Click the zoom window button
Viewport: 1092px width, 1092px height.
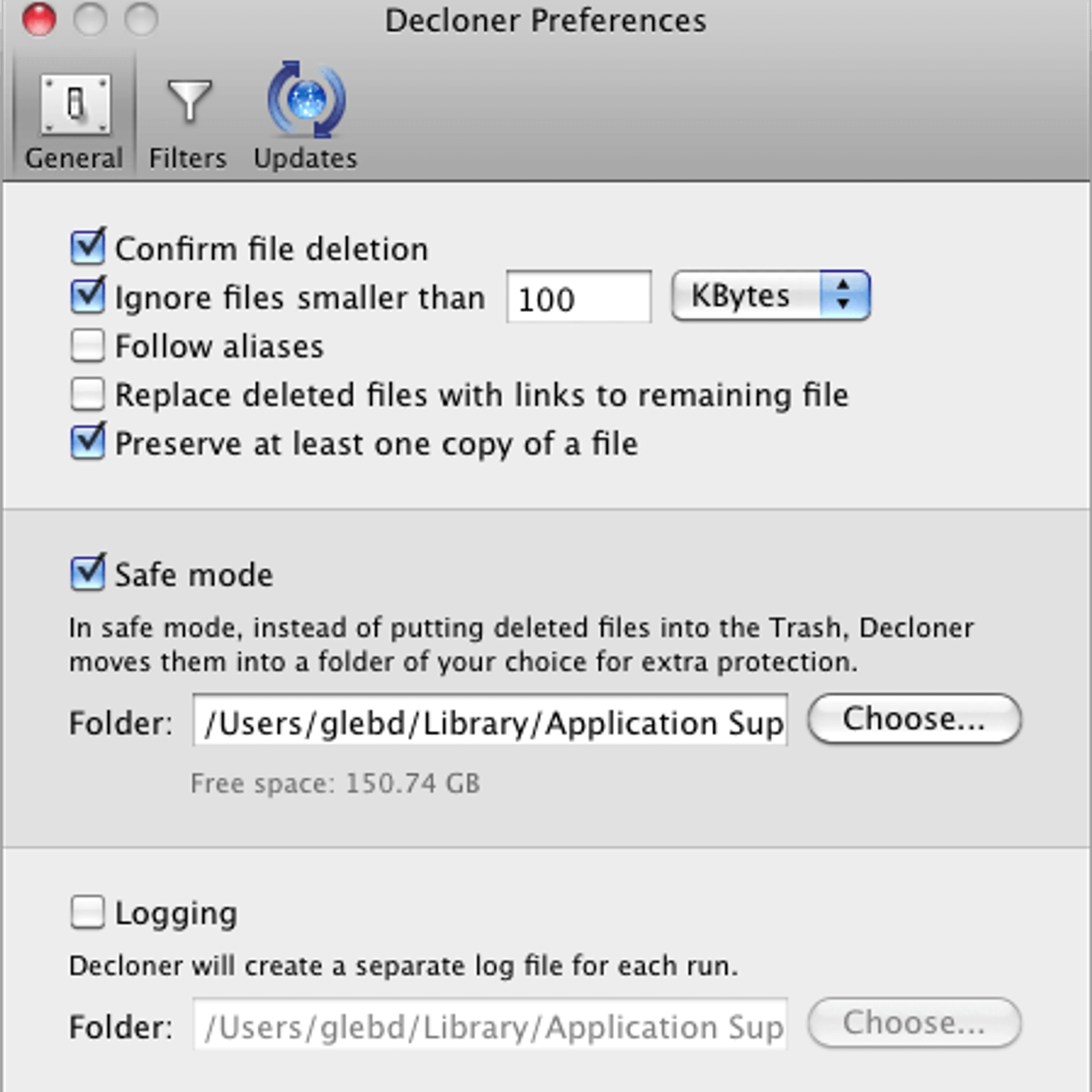coord(141,19)
